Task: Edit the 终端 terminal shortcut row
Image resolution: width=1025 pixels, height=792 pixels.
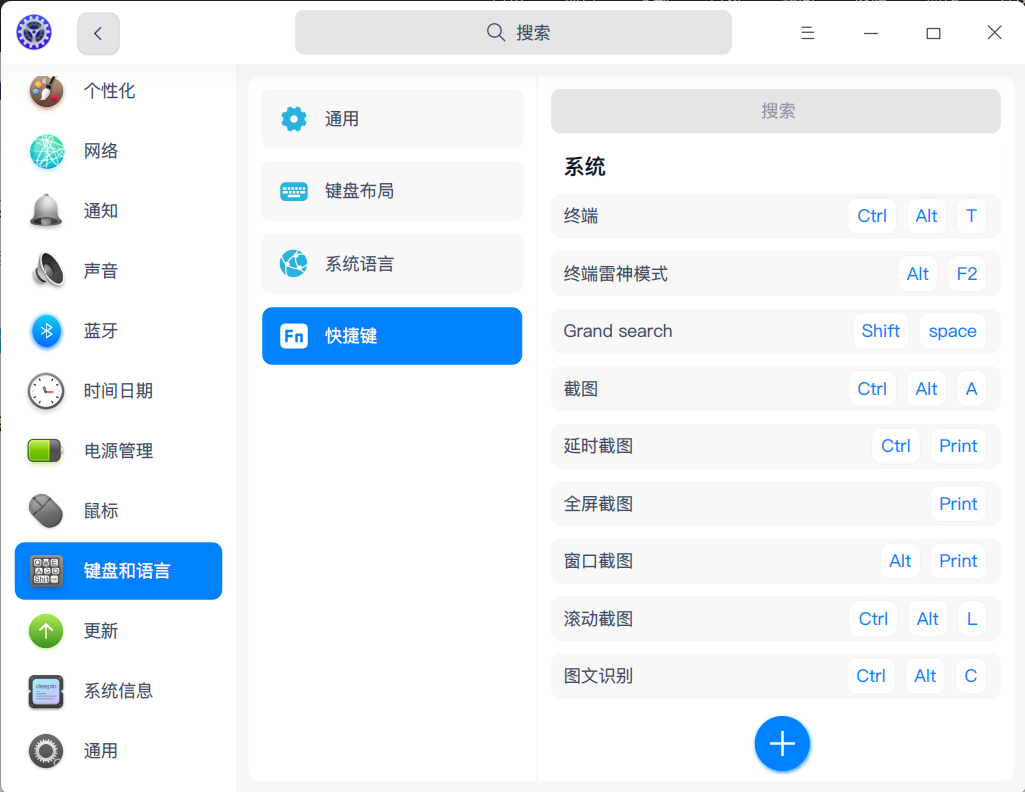Action: pos(776,216)
